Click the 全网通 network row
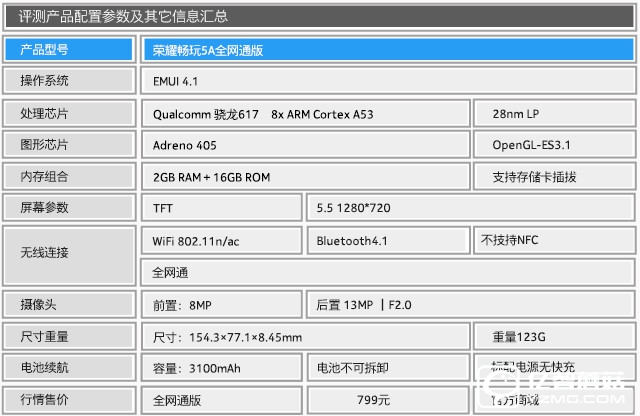This screenshot has height=416, width=640. 388,272
